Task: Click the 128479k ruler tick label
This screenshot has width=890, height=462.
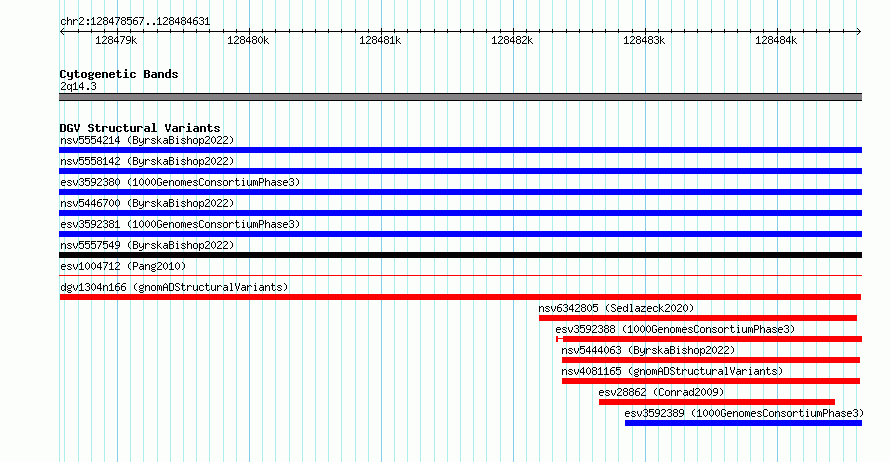Action: click(116, 40)
